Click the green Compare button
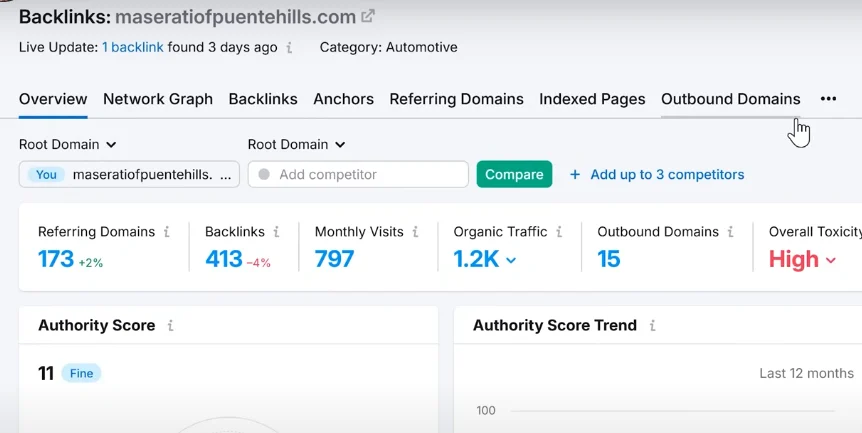The image size is (862, 433). coord(514,174)
